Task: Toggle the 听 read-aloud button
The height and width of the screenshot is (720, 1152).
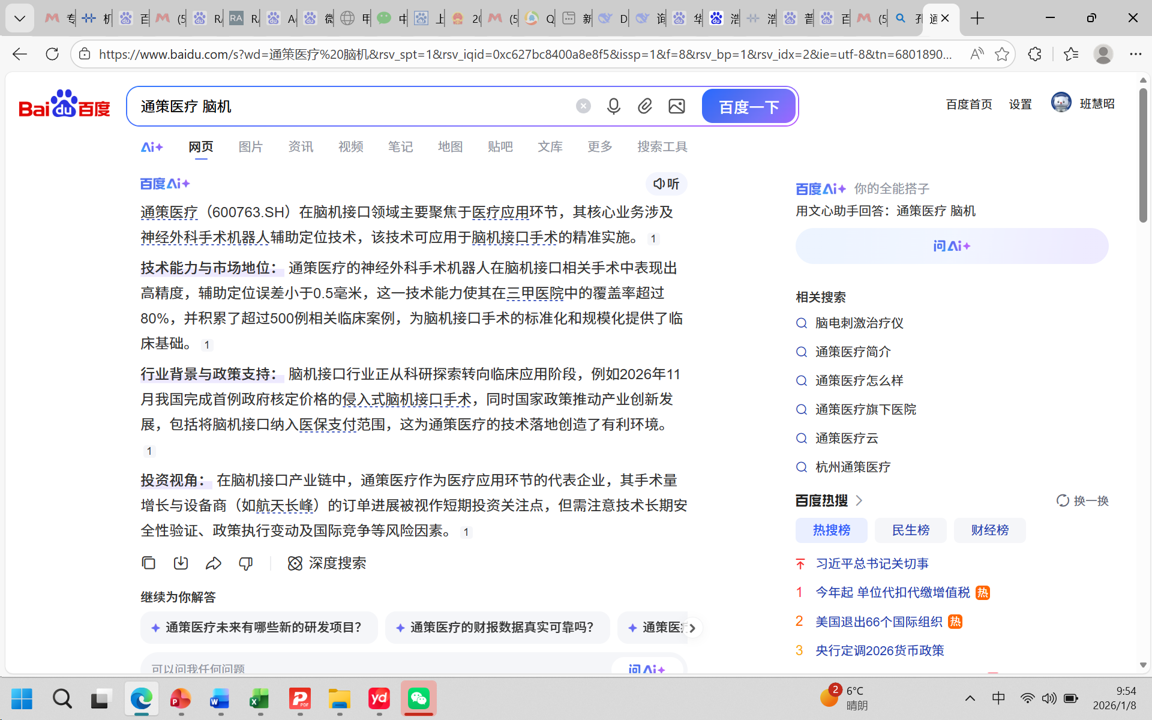Action: coord(666,184)
